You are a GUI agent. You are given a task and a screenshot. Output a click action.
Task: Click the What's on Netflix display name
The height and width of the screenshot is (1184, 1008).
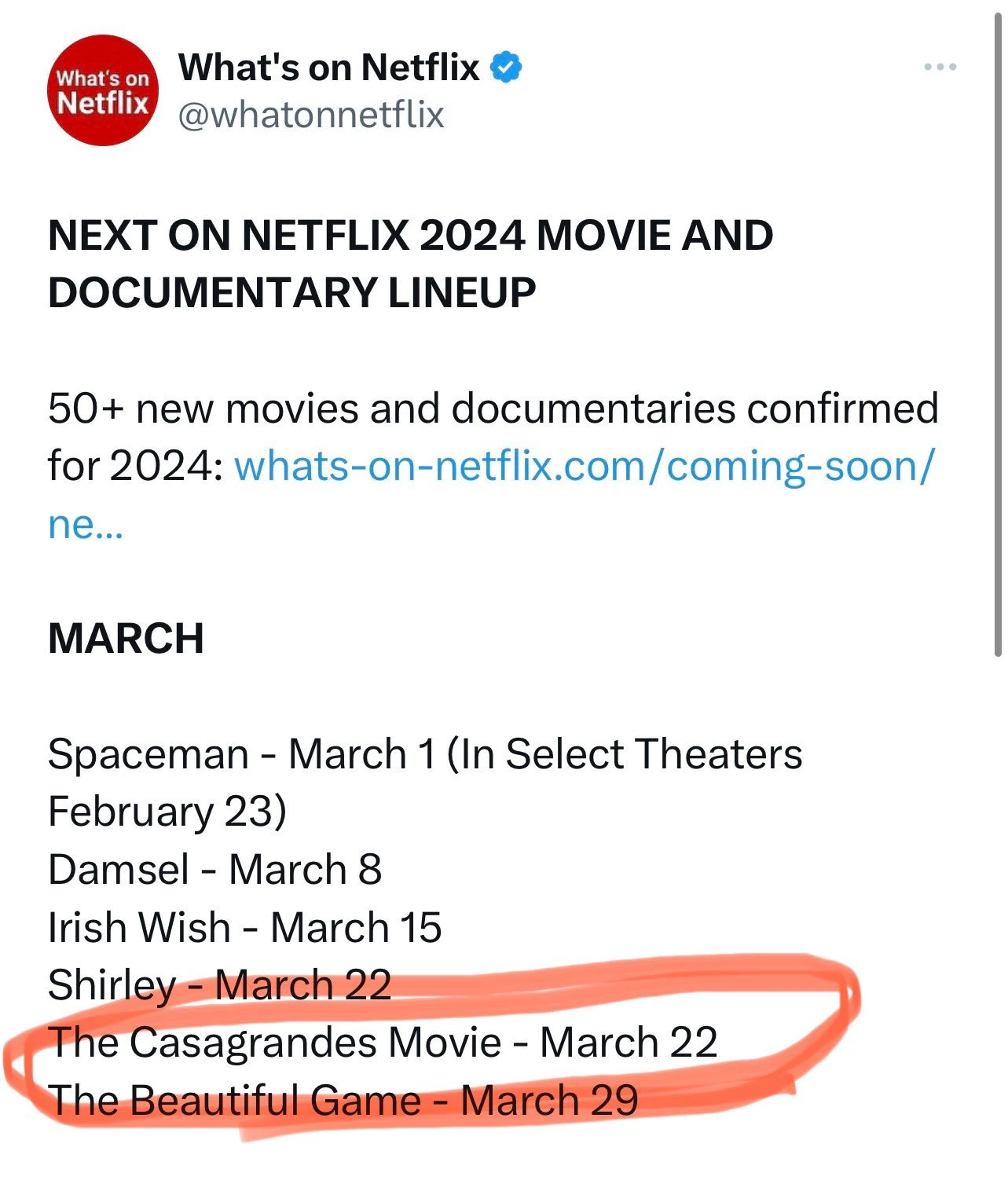click(x=326, y=67)
